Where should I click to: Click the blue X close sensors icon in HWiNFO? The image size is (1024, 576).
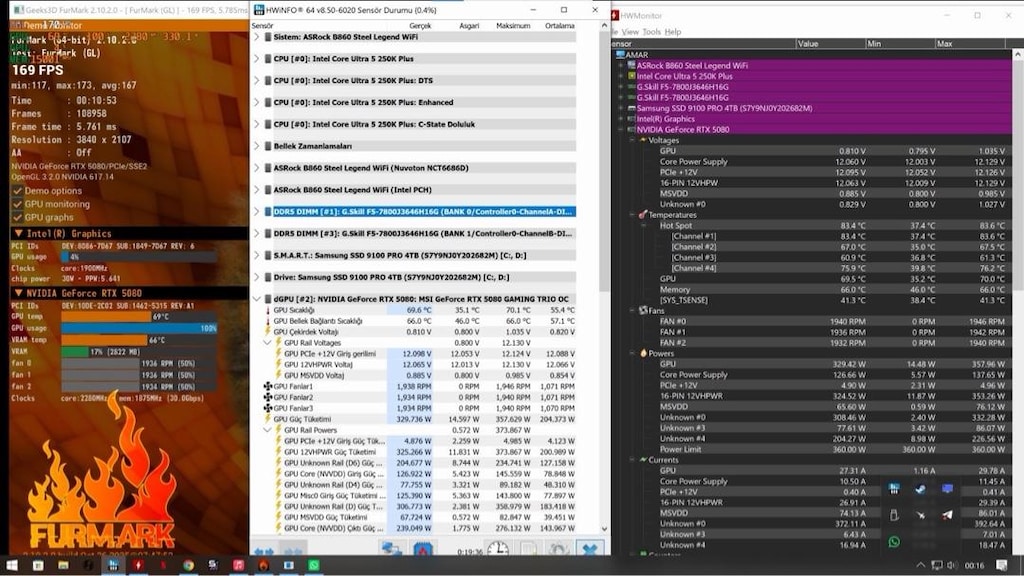pos(590,550)
